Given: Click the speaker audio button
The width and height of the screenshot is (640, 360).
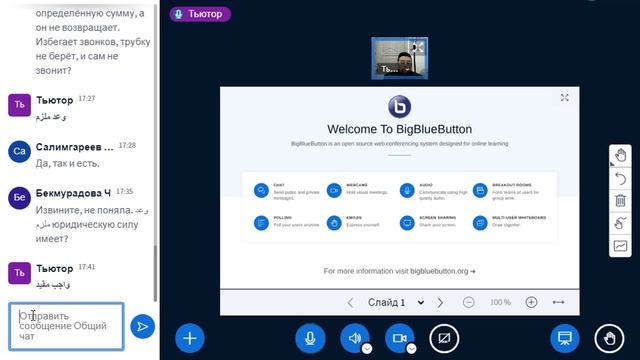Looking at the screenshot, I should (x=355, y=338).
